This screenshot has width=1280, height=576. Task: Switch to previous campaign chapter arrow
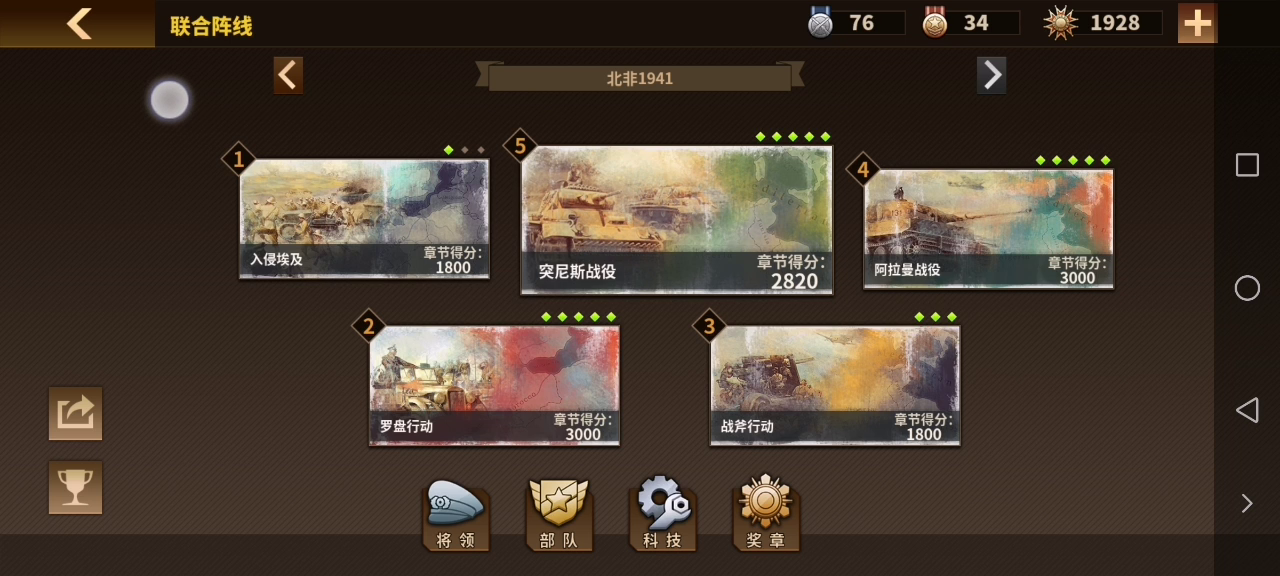[x=288, y=75]
